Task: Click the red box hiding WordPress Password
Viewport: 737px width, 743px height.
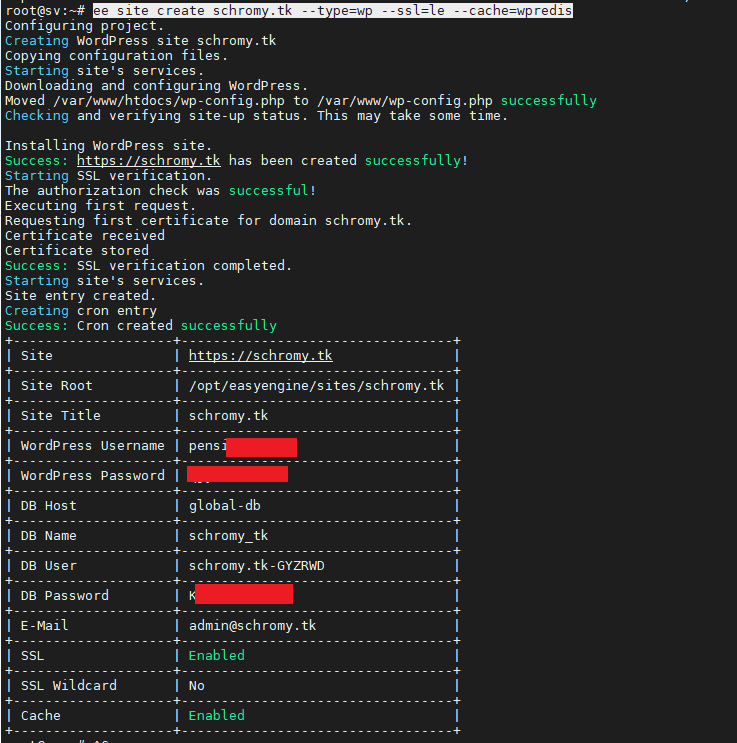Action: (x=238, y=474)
